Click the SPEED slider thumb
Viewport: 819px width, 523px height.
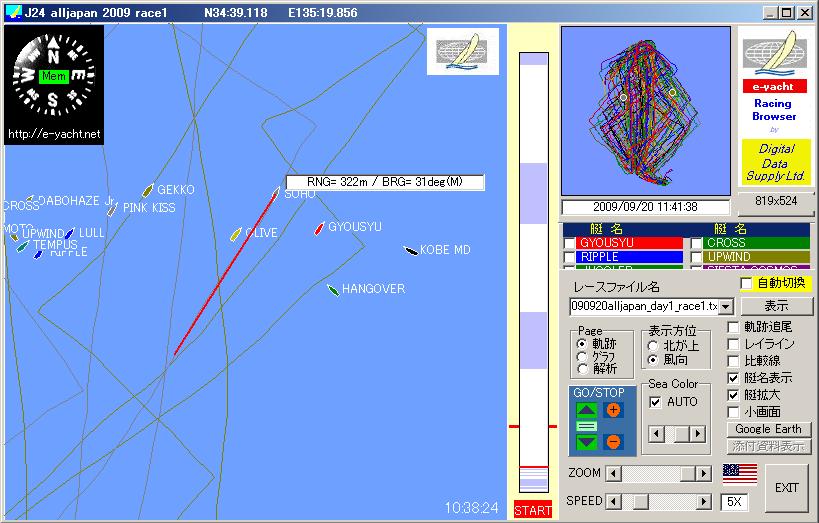click(x=640, y=502)
